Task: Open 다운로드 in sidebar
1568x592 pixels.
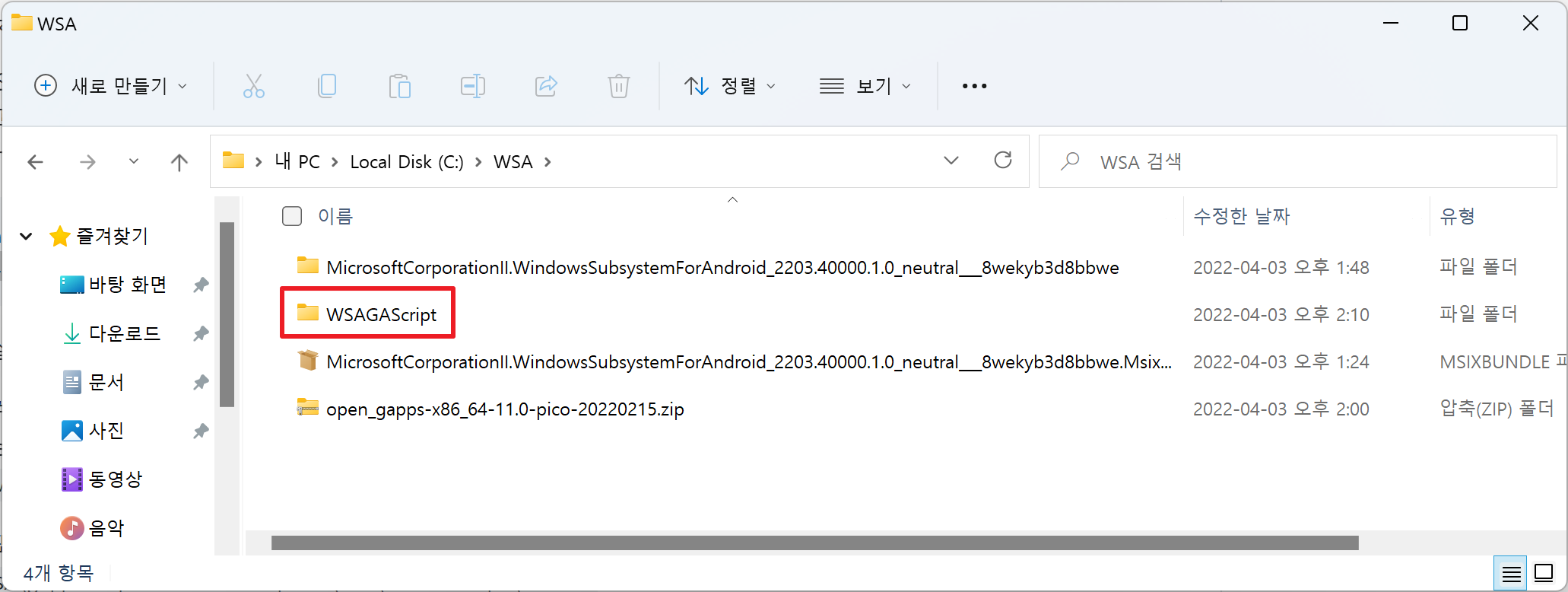Action: [111, 333]
